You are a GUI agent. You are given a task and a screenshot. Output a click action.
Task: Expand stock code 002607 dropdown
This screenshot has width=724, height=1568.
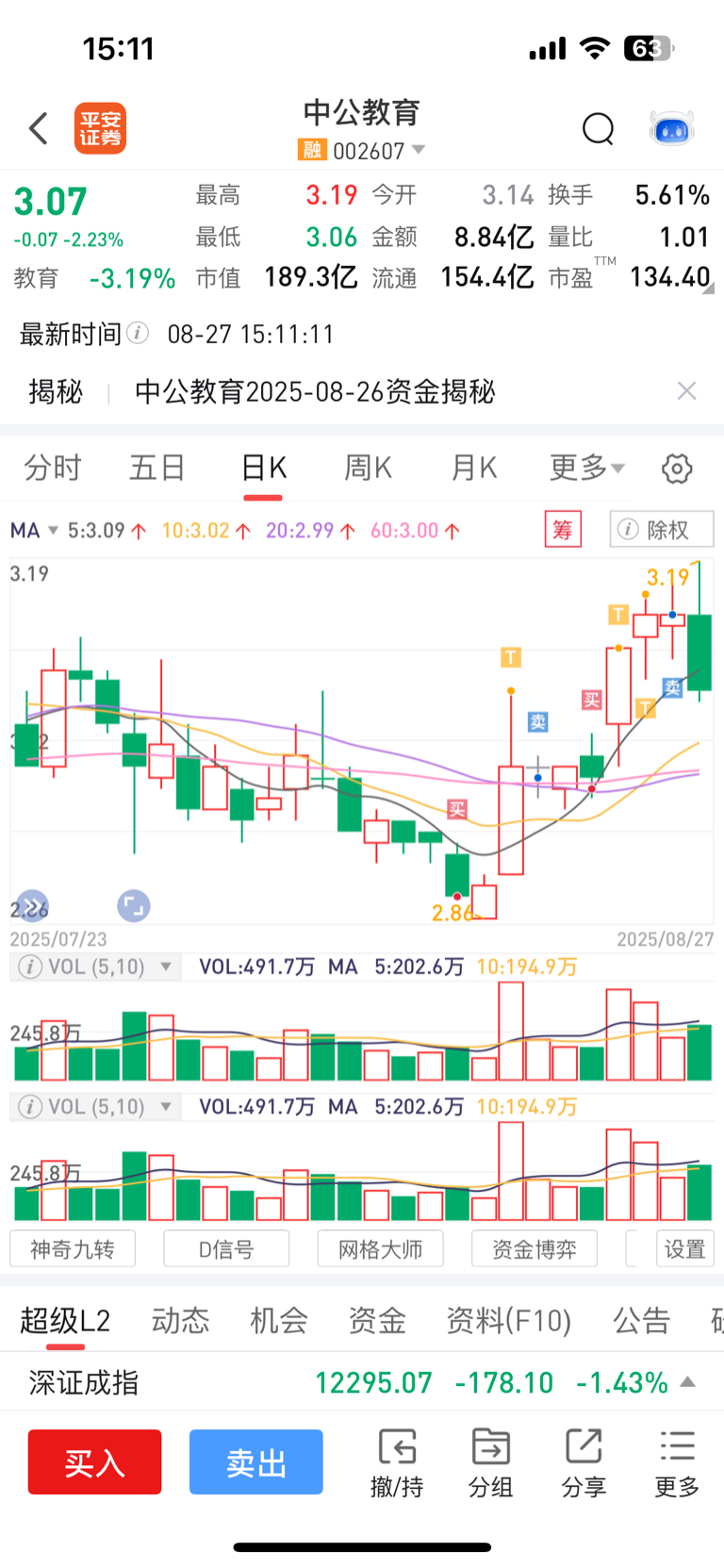[419, 150]
